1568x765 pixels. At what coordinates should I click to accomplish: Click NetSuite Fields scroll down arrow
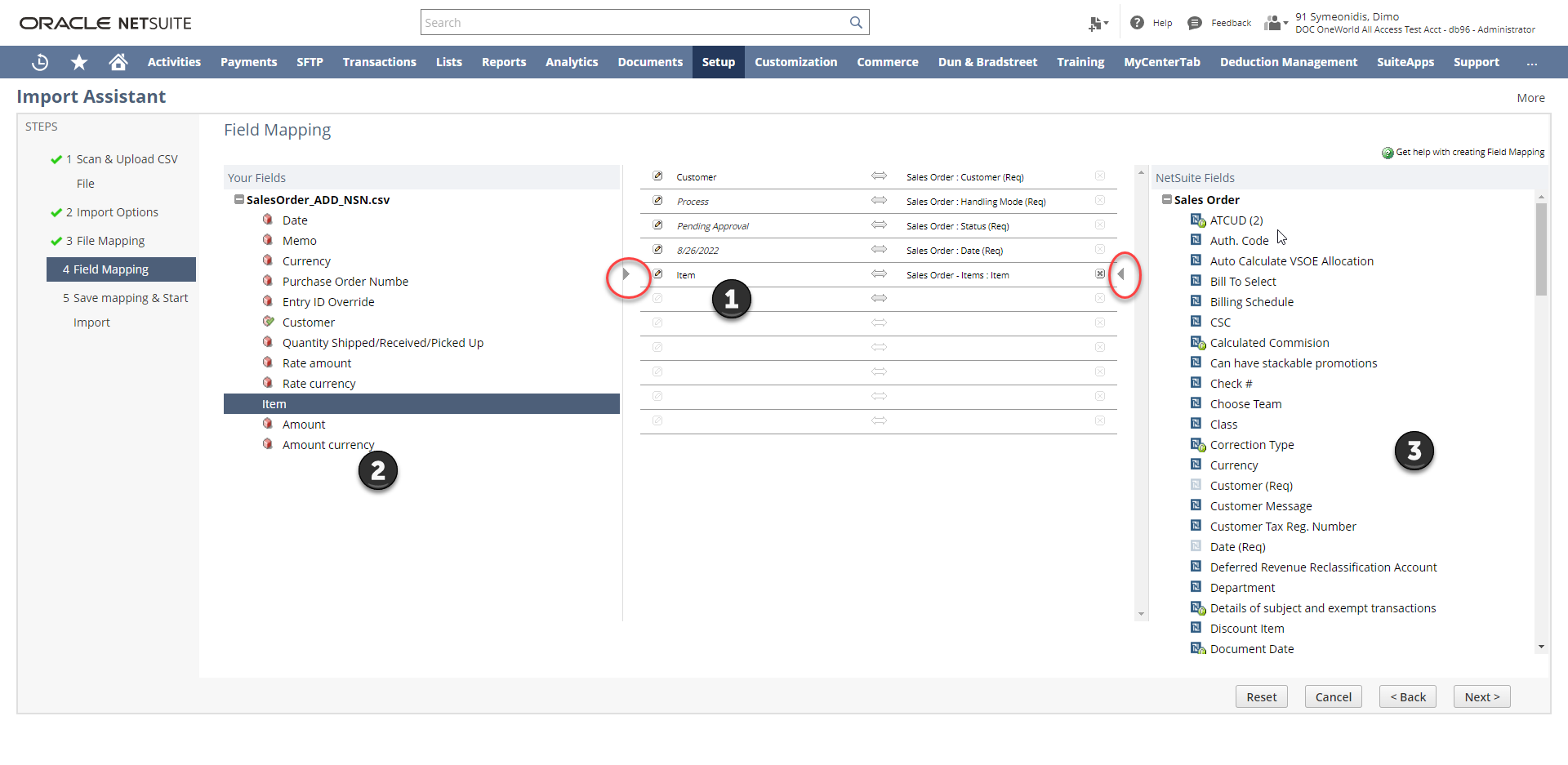tap(1541, 647)
